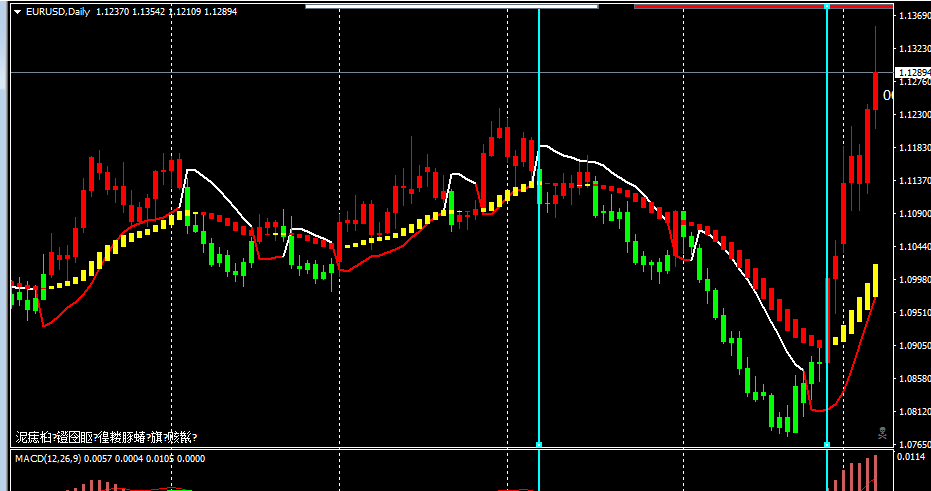931x491 pixels.
Task: Select the right cyan line's bottom handle
Action: 827,444
